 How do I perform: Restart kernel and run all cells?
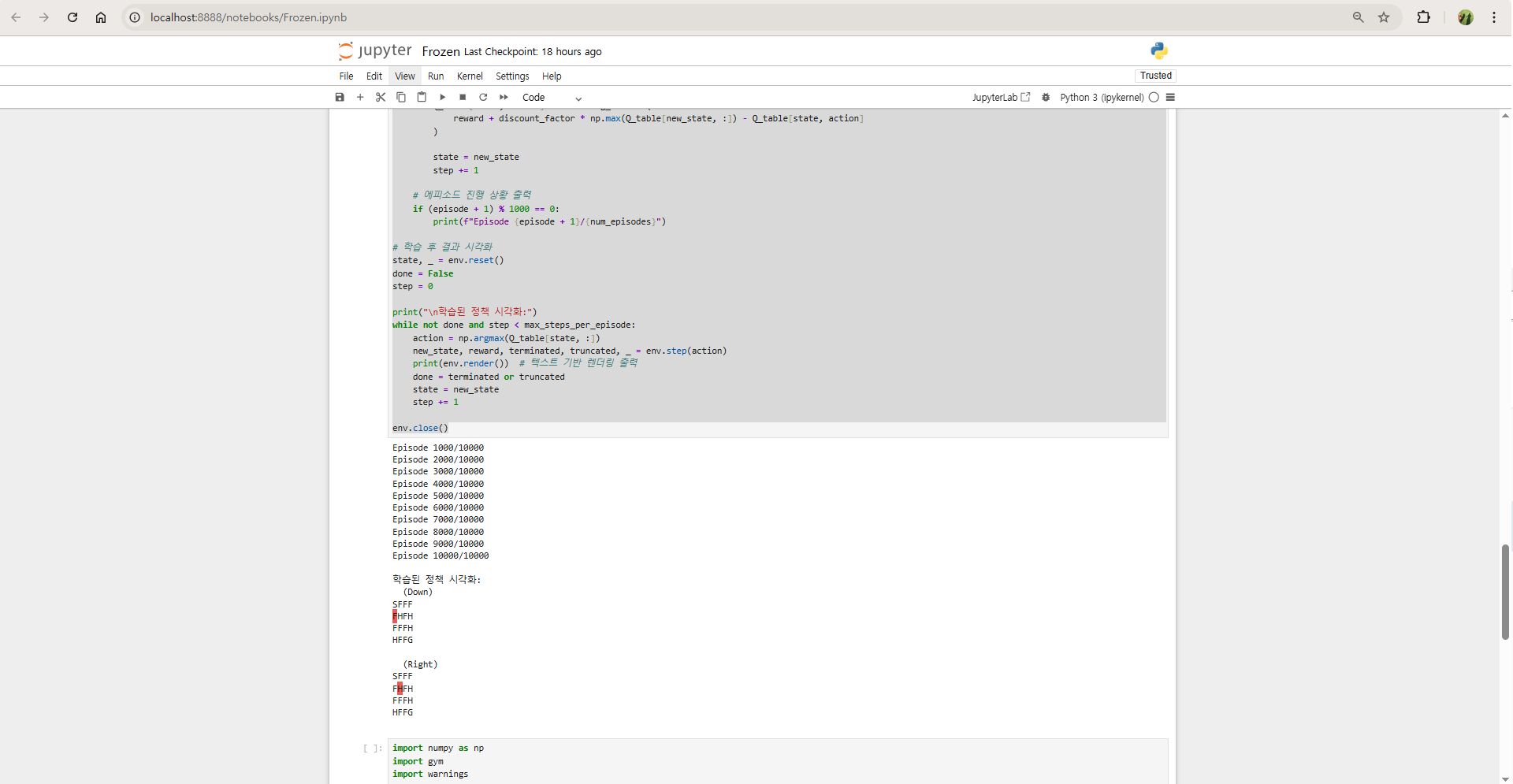click(504, 97)
